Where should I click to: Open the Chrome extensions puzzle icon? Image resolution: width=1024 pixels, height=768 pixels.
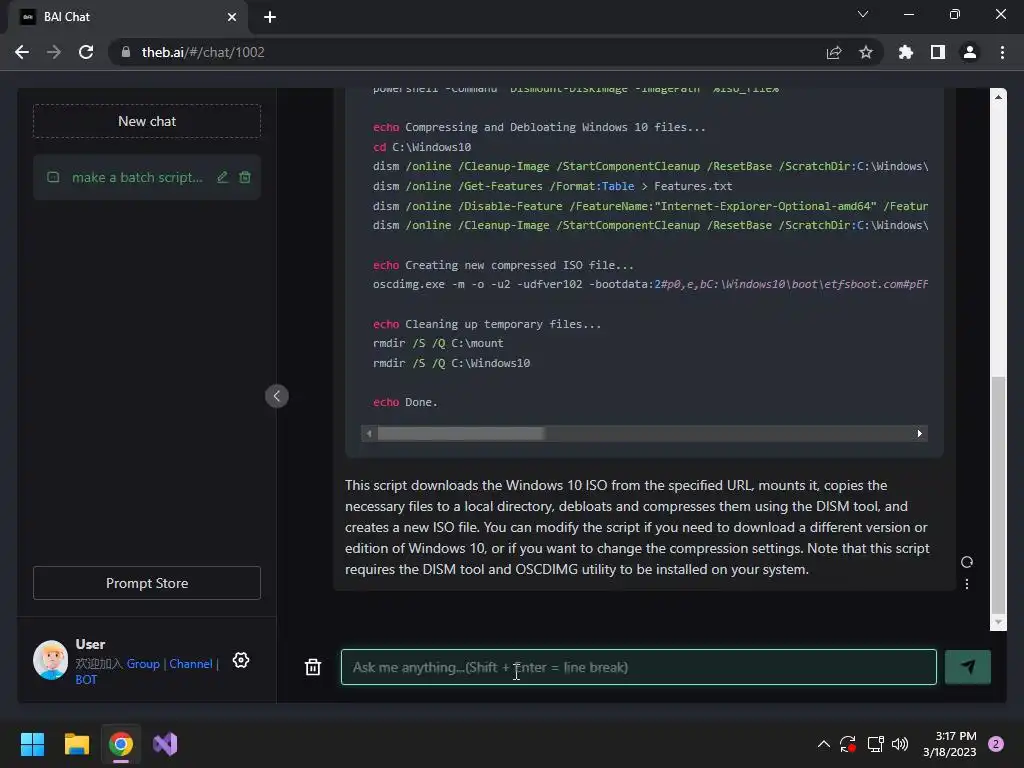pos(906,52)
